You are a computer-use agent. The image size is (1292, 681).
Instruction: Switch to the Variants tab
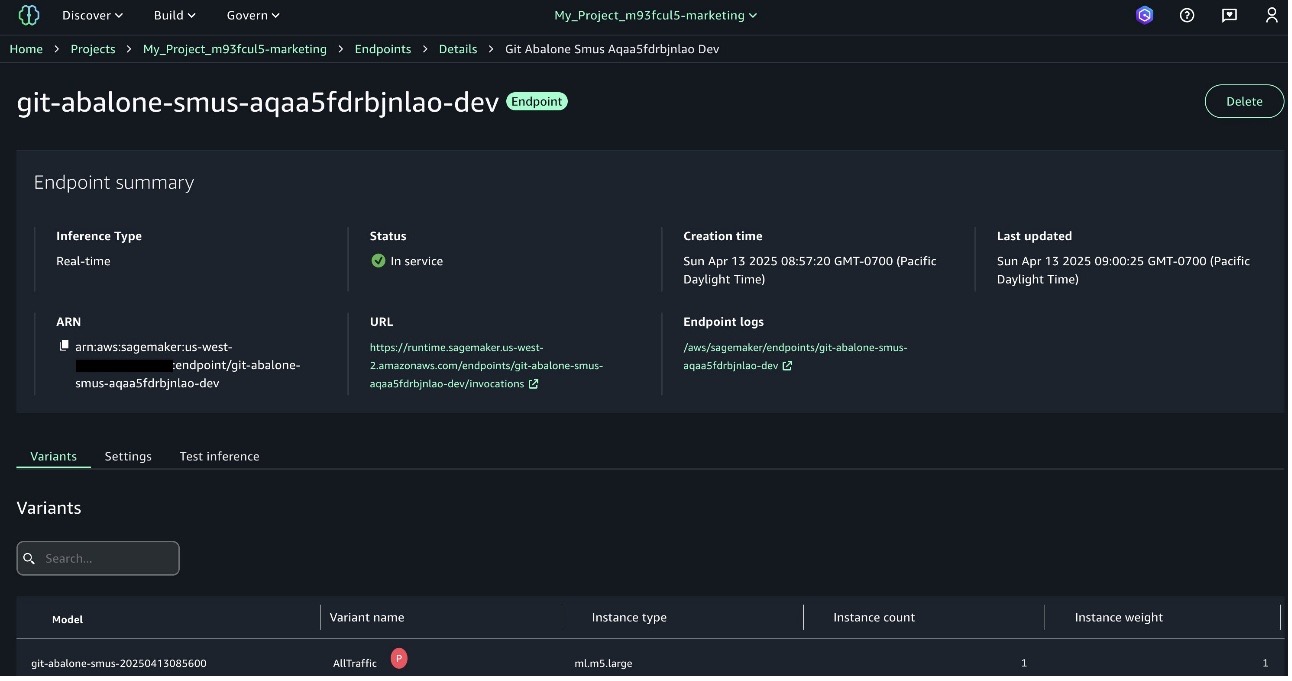click(54, 456)
